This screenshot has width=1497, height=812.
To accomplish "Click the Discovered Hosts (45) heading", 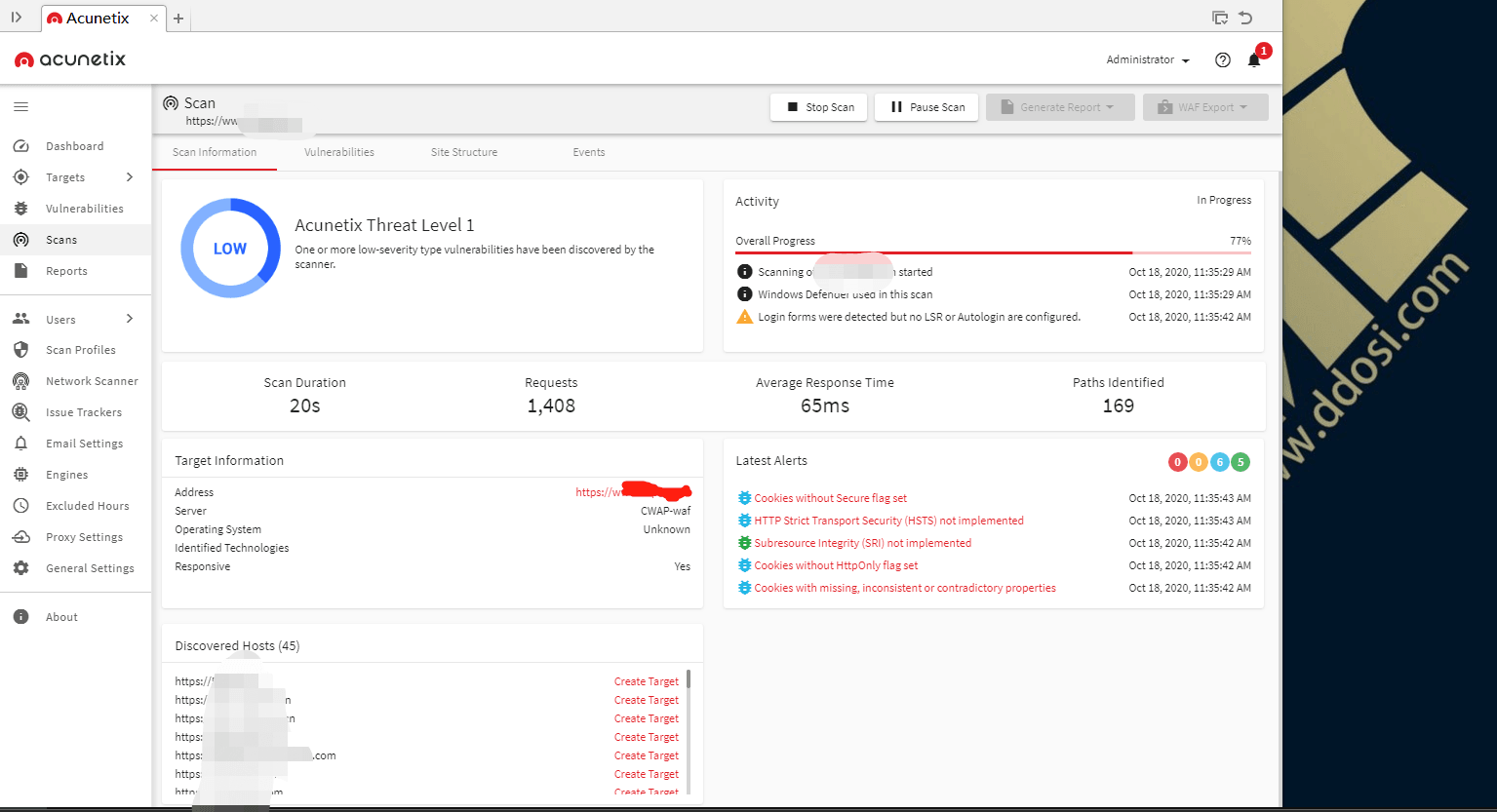I will pyautogui.click(x=237, y=645).
